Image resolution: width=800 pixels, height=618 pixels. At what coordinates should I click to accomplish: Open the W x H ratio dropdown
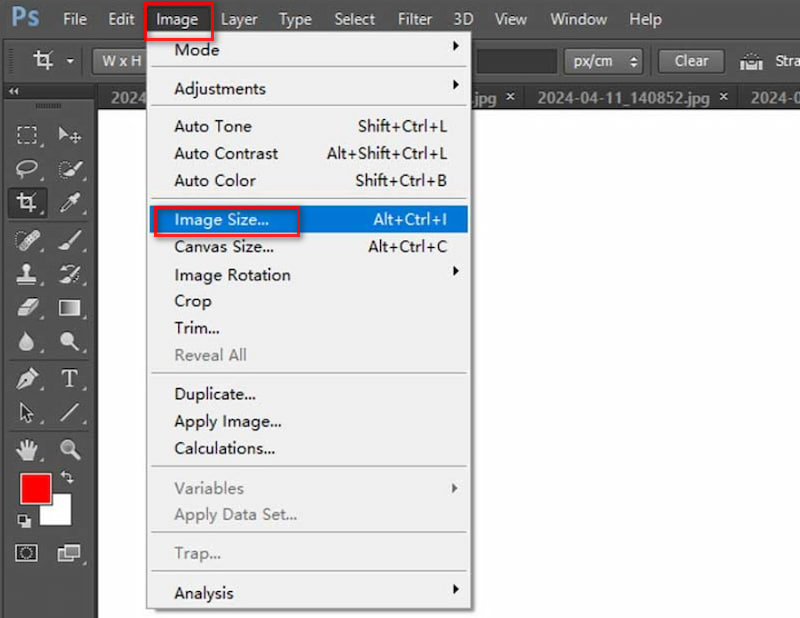pyautogui.click(x=120, y=61)
